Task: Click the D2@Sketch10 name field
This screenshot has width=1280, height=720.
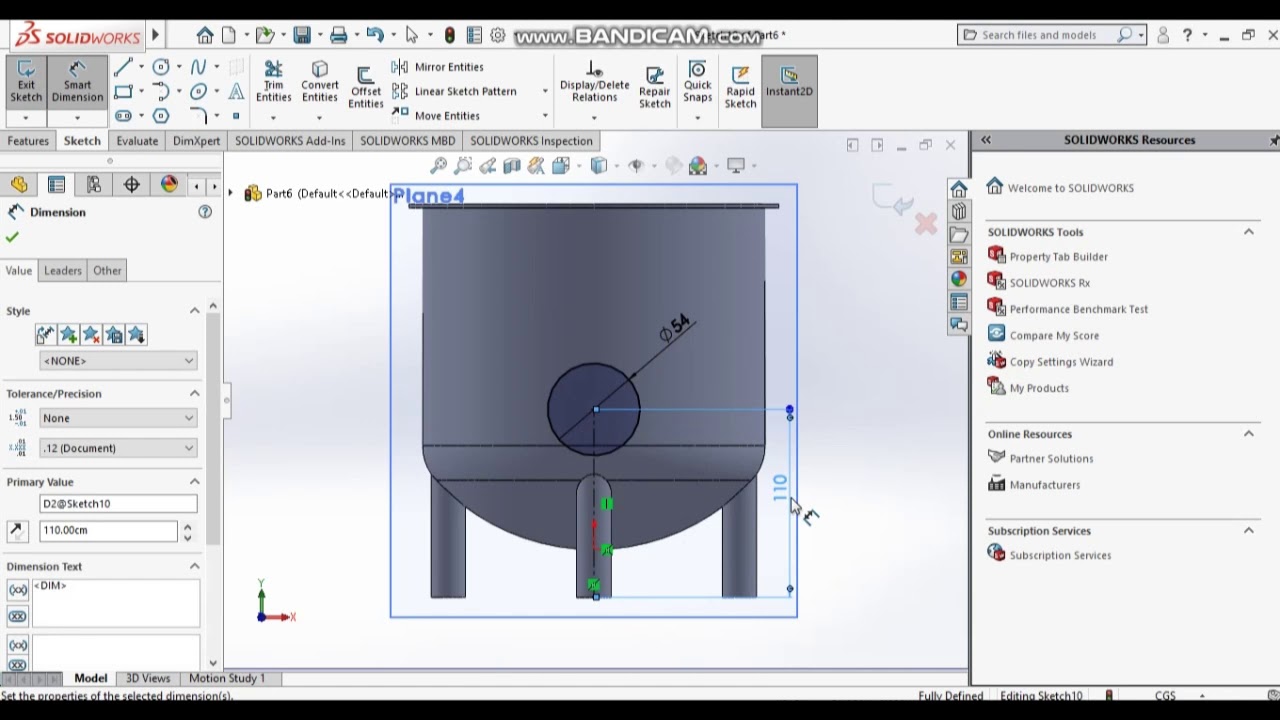Action: pos(118,504)
